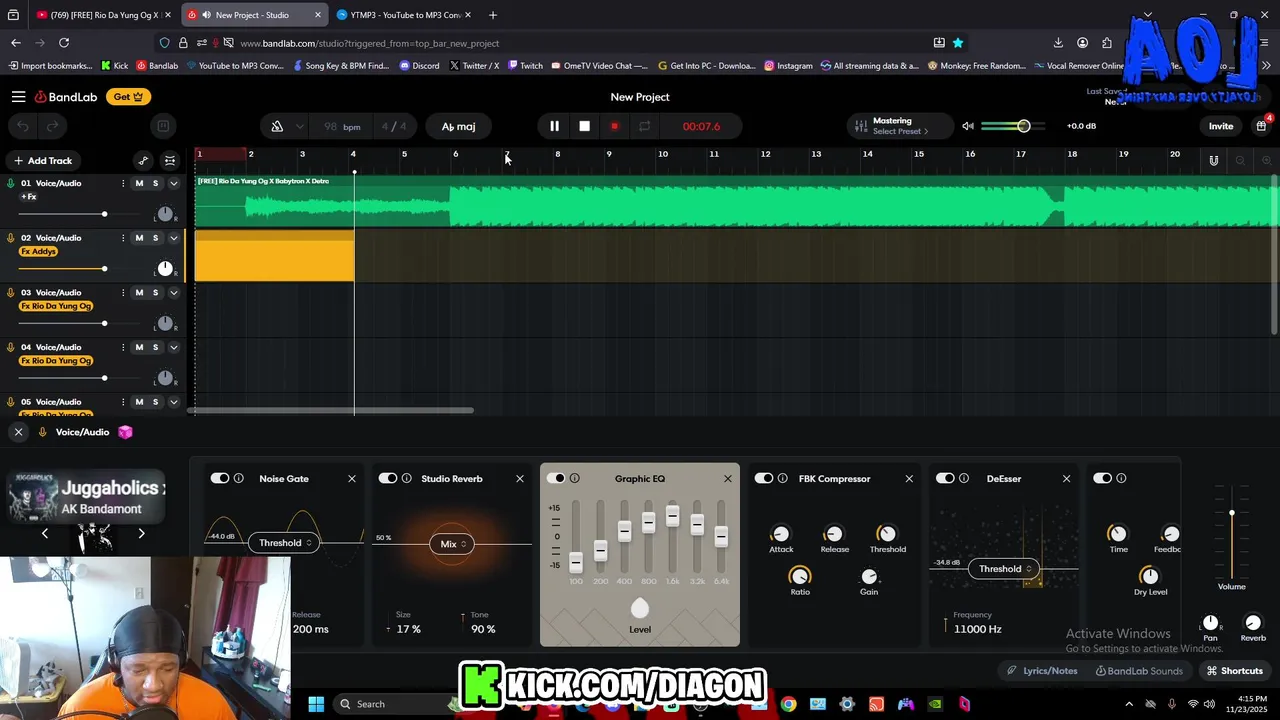Open the gift box notifications icon
This screenshot has height=720, width=1280.
pyautogui.click(x=1261, y=126)
